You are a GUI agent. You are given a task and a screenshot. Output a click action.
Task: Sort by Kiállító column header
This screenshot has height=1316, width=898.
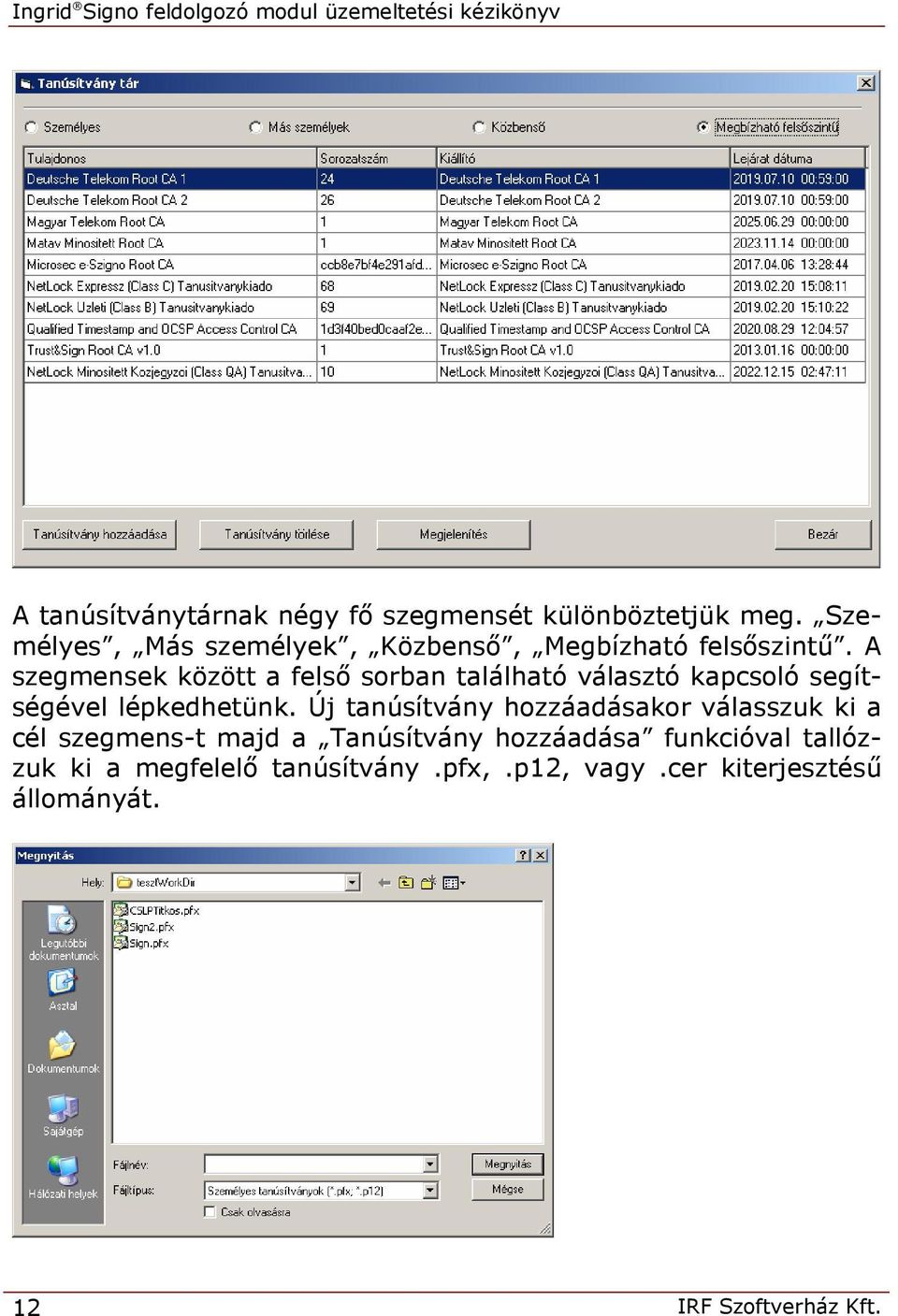pyautogui.click(x=583, y=158)
